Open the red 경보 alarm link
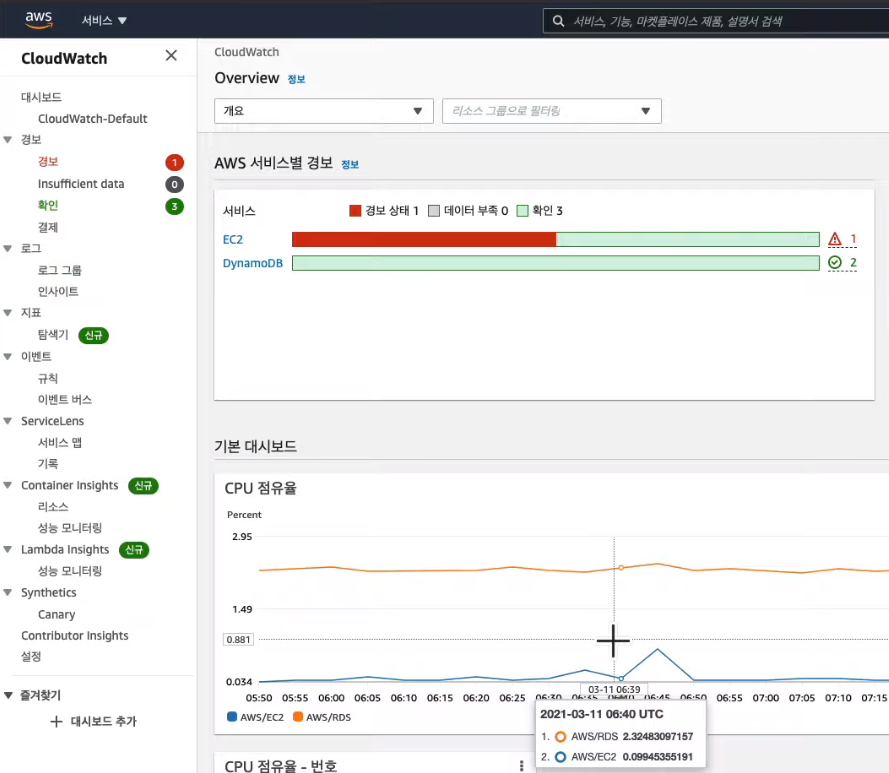Screen dimensions: 889x773 (48, 162)
